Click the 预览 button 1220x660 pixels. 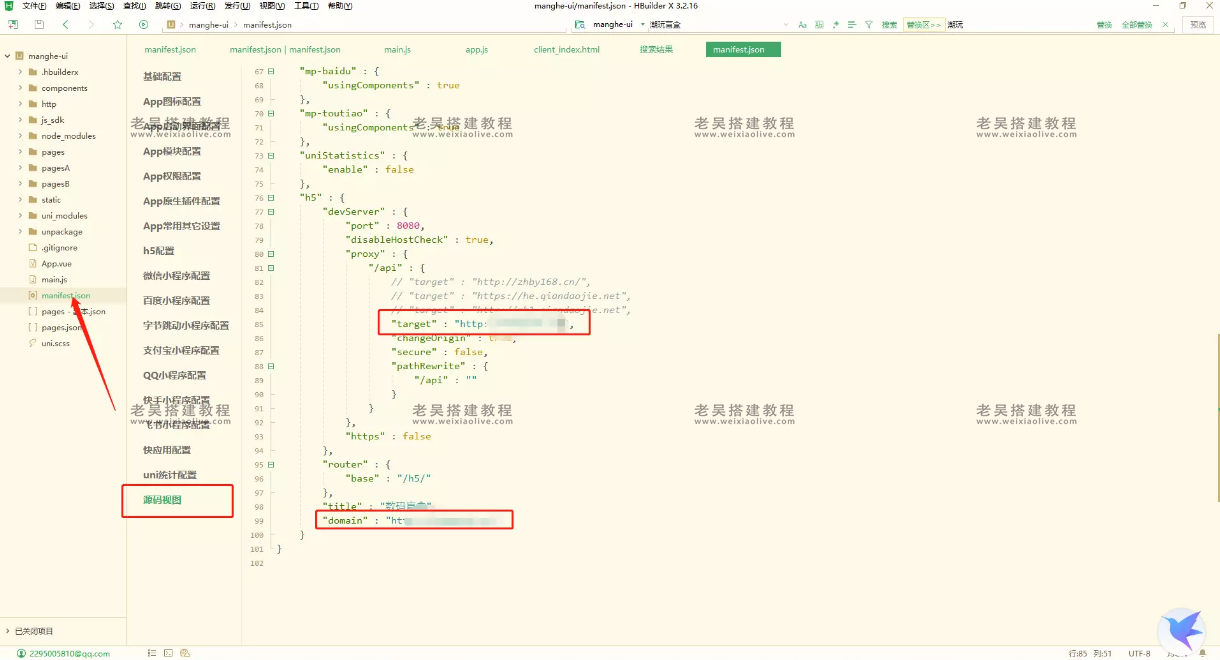(1198, 24)
